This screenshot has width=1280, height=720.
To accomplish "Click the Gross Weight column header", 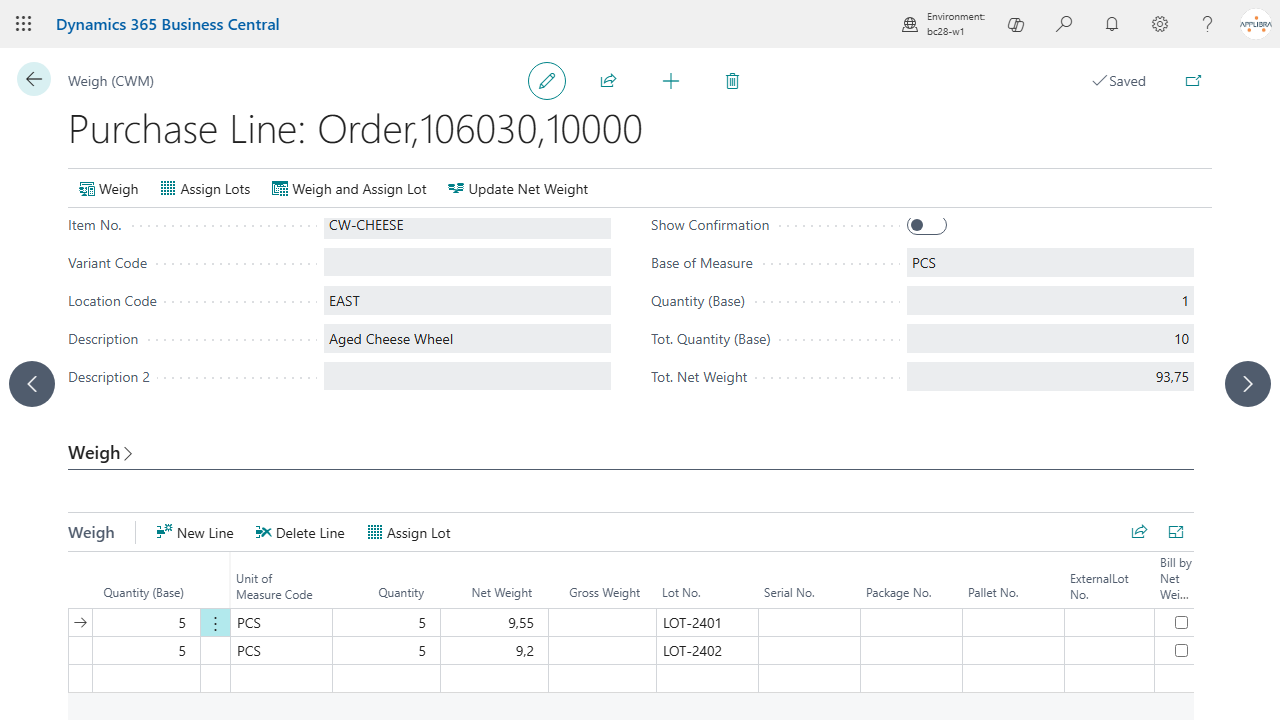I will [605, 593].
